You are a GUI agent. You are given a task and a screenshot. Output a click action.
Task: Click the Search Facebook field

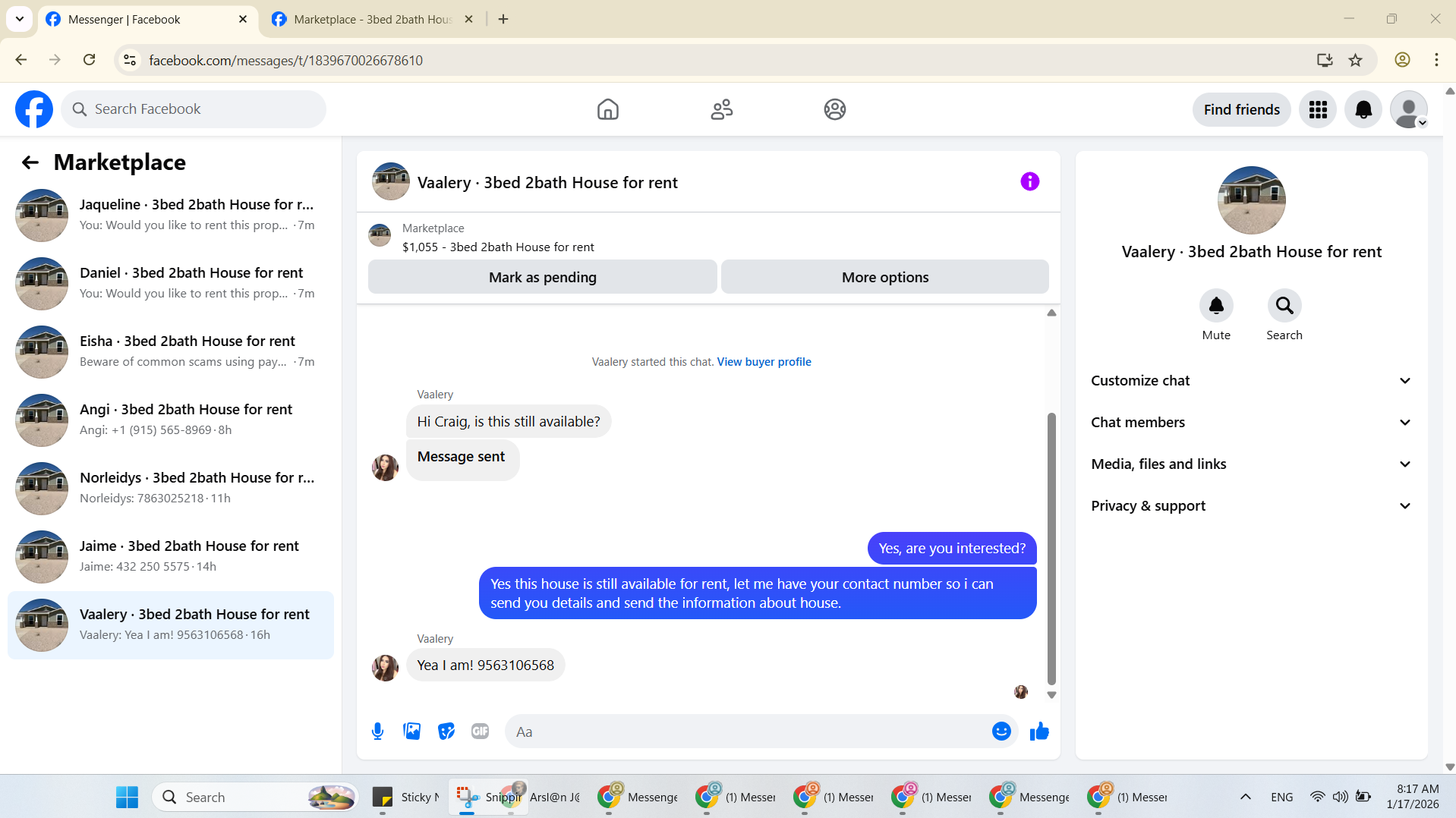(x=194, y=109)
